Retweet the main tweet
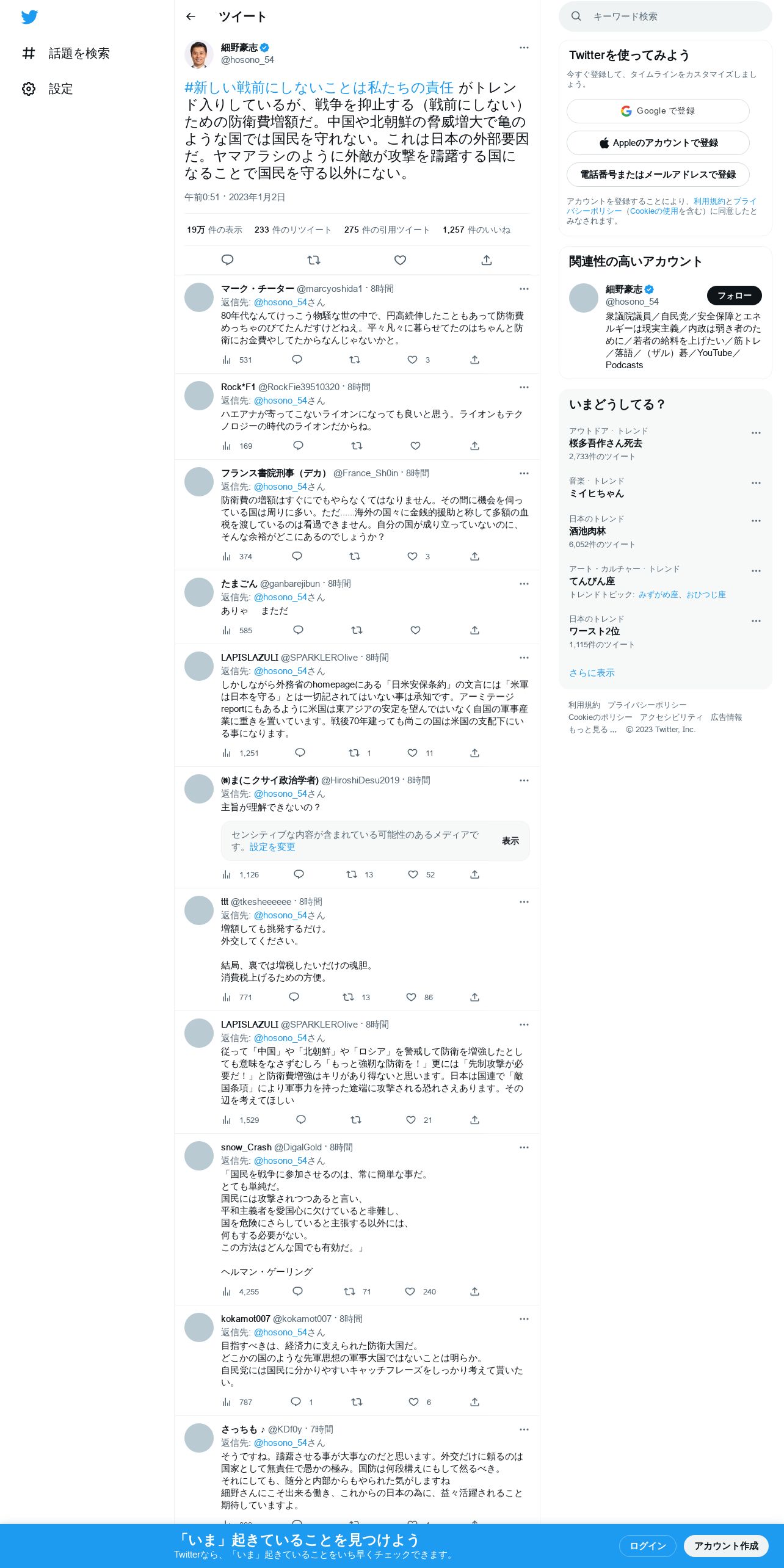The image size is (784, 1568). click(314, 260)
